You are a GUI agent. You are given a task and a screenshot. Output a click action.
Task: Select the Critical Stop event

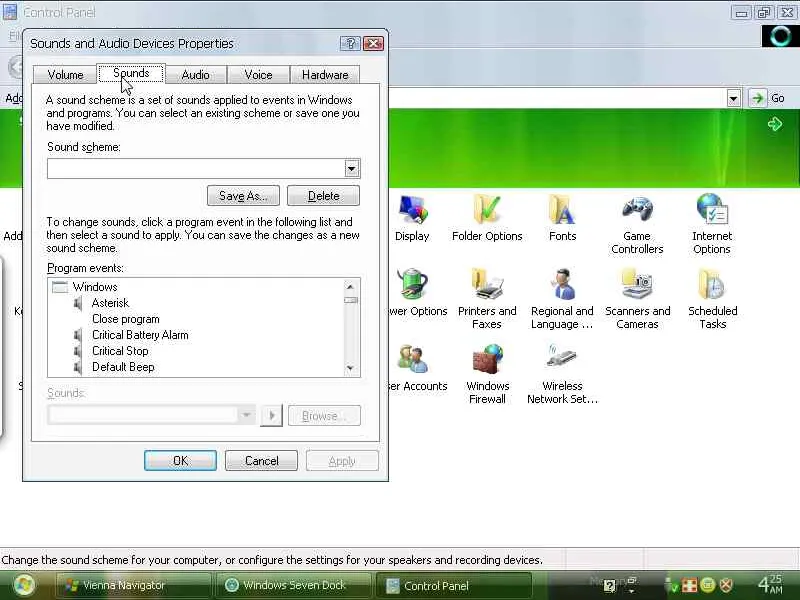coord(120,351)
